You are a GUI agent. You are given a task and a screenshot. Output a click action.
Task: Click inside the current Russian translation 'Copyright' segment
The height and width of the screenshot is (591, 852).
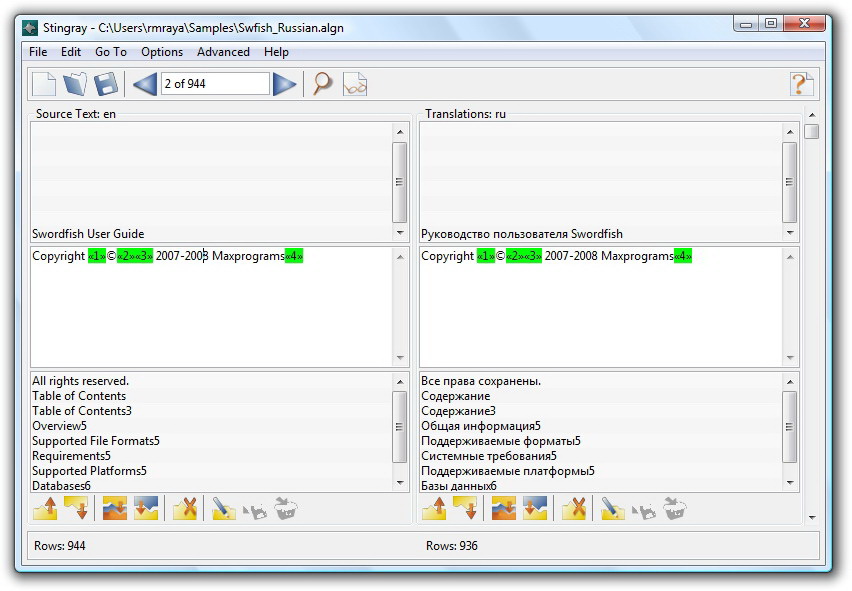(600, 307)
